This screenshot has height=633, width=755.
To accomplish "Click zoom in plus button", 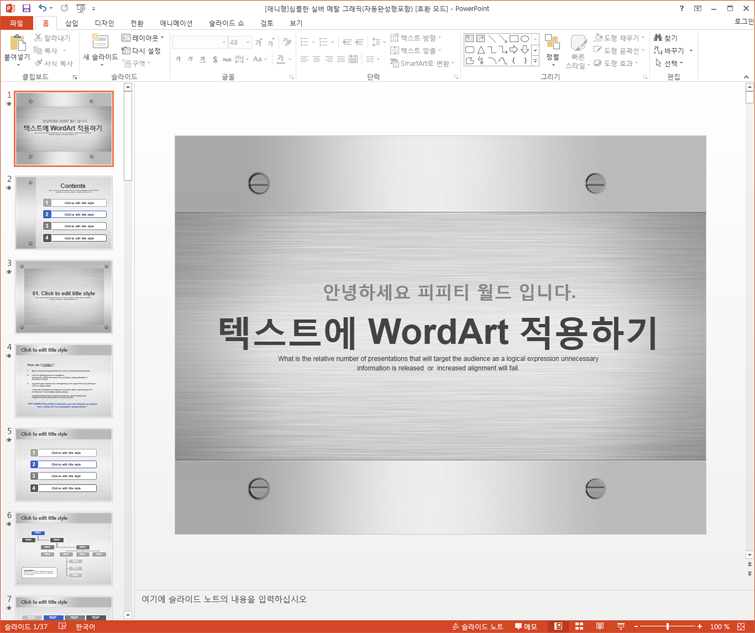I will pos(700,626).
